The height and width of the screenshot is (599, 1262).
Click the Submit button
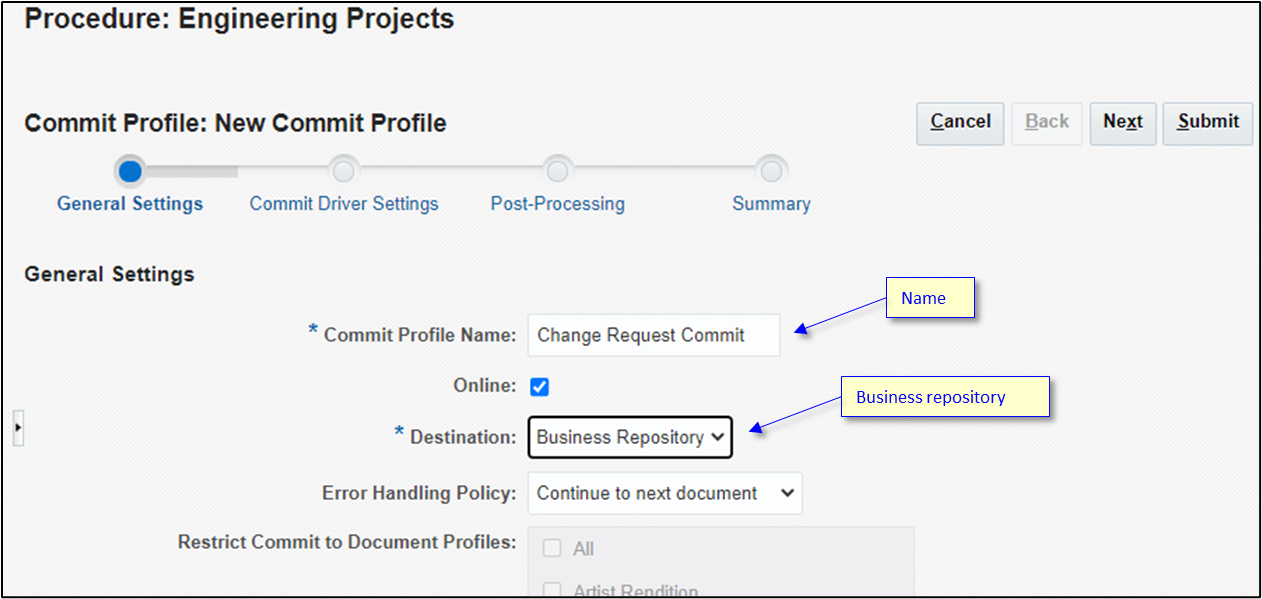tap(1207, 123)
